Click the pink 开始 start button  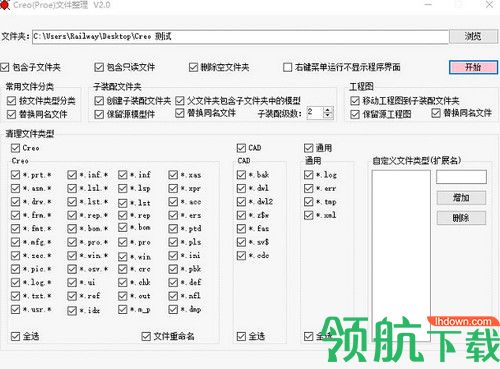pos(473,67)
